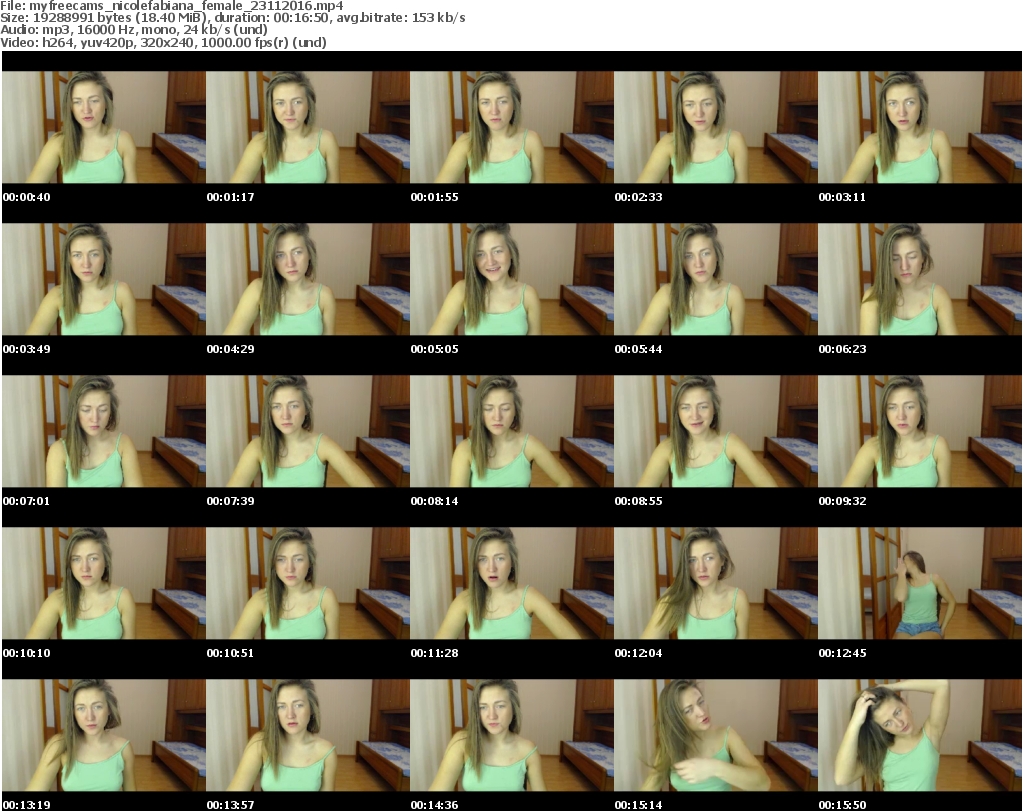Select the thumbnail frame at 00:12:04

716,583
